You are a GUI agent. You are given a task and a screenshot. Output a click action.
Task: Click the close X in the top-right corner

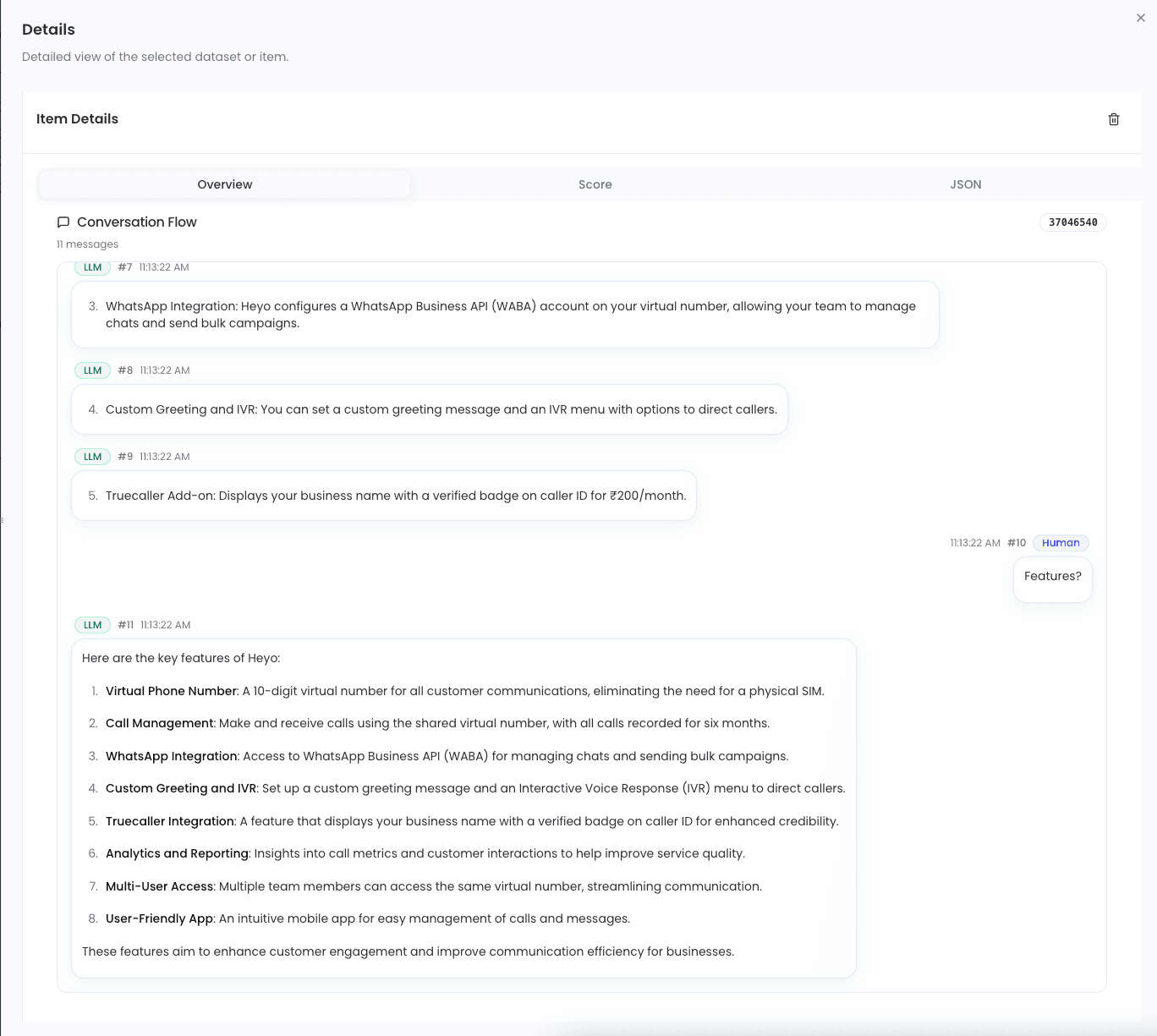coord(1140,17)
